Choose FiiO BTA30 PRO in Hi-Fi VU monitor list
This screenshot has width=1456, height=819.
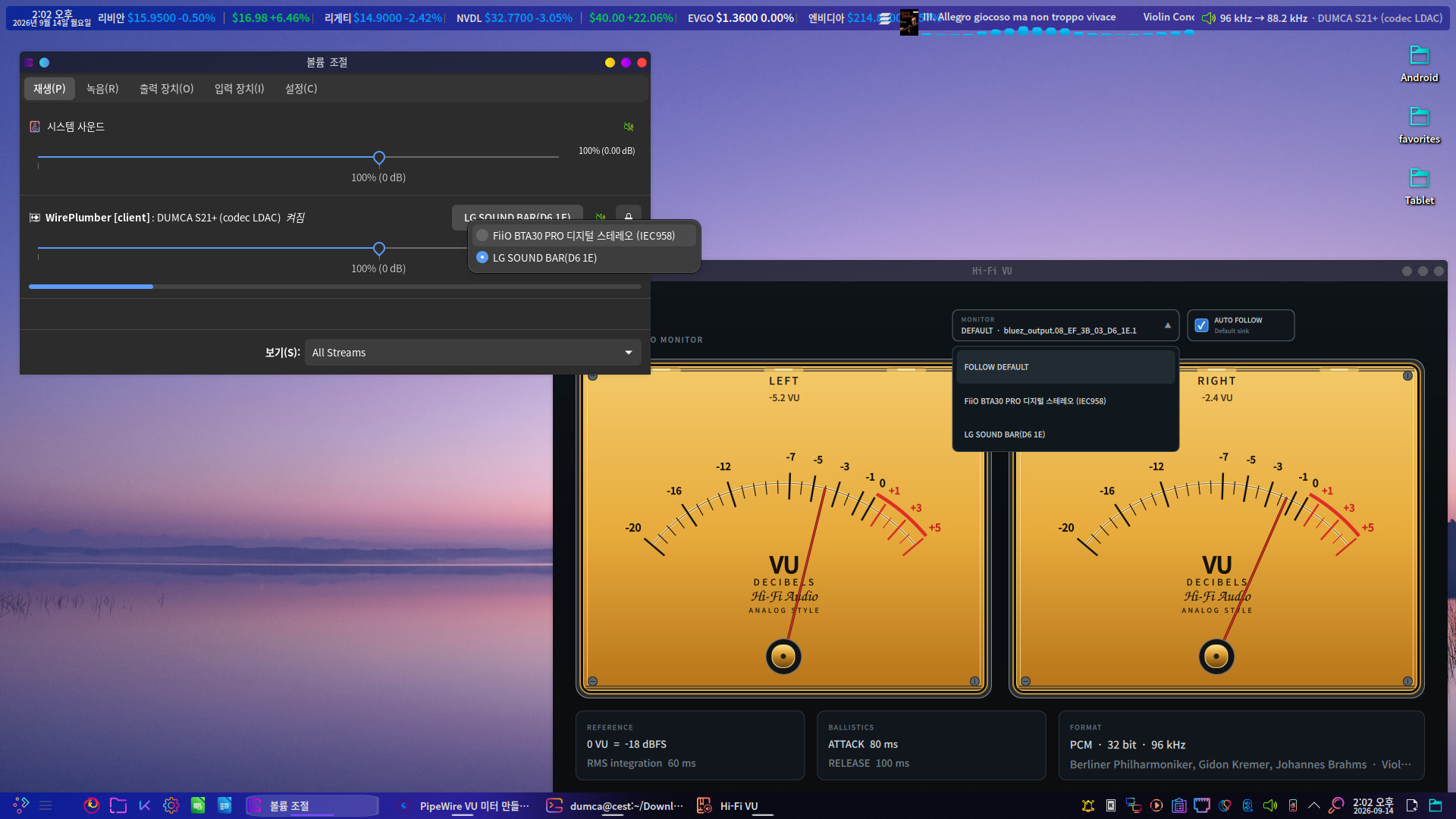coord(1065,401)
